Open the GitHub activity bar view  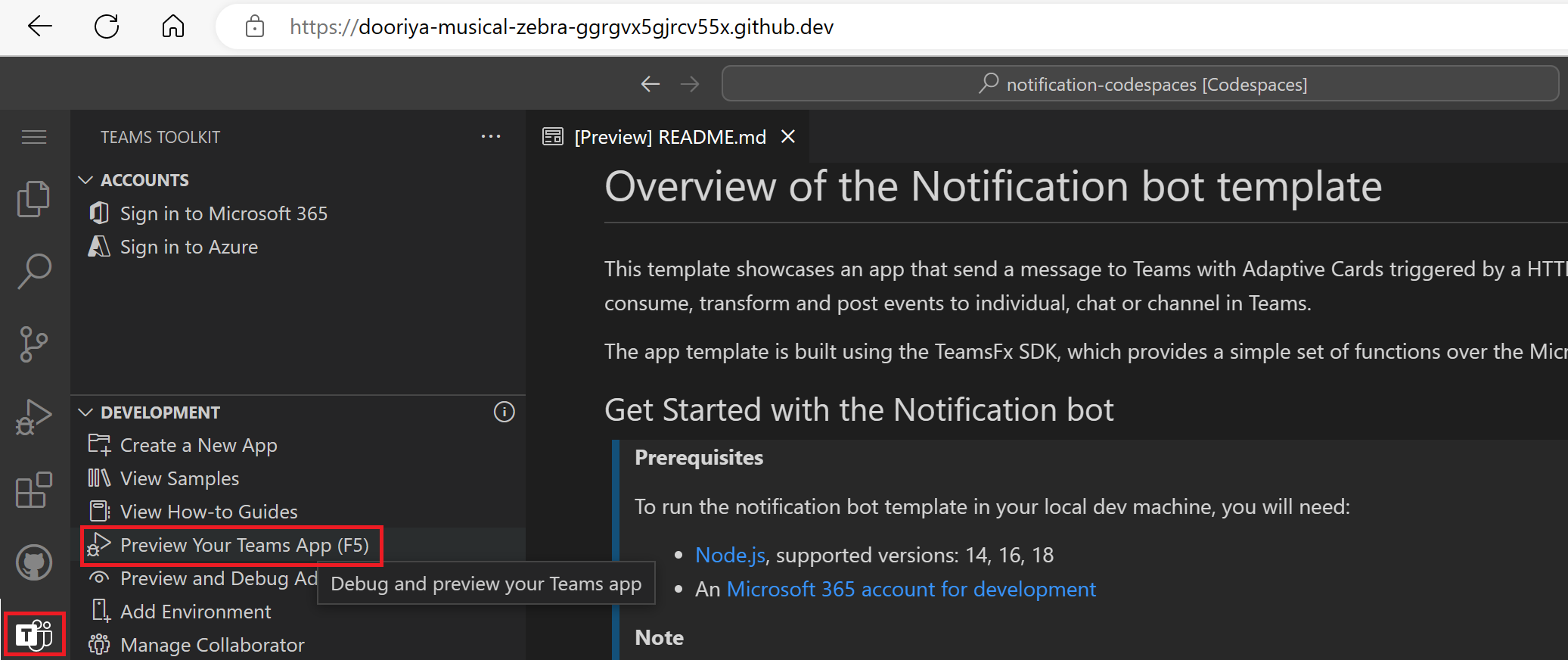point(34,562)
